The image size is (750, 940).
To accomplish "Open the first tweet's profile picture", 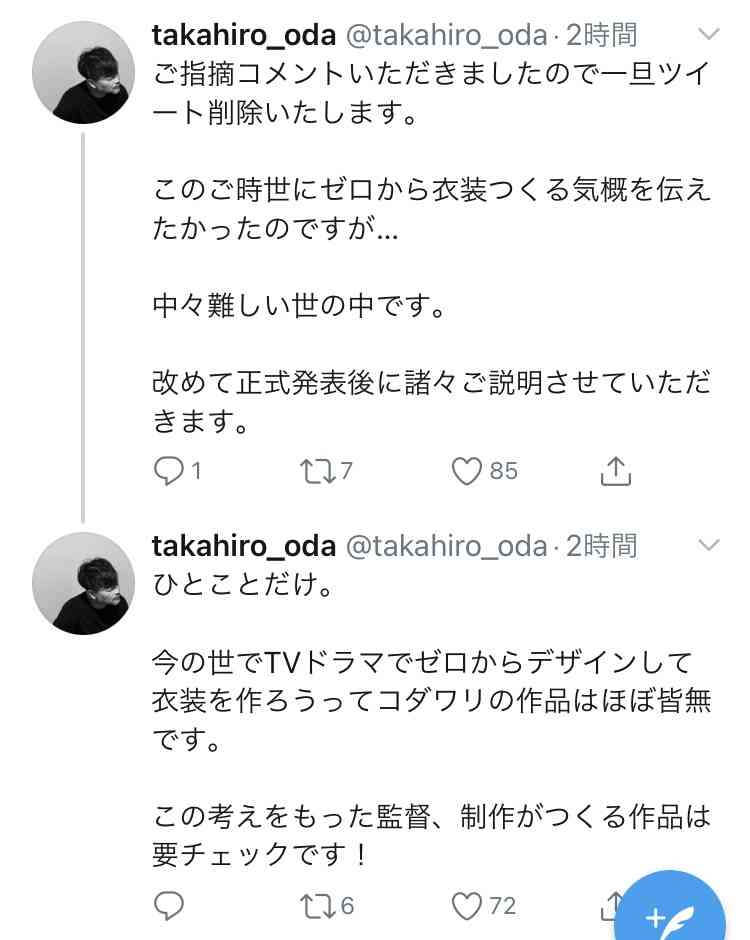I will [x=83, y=70].
